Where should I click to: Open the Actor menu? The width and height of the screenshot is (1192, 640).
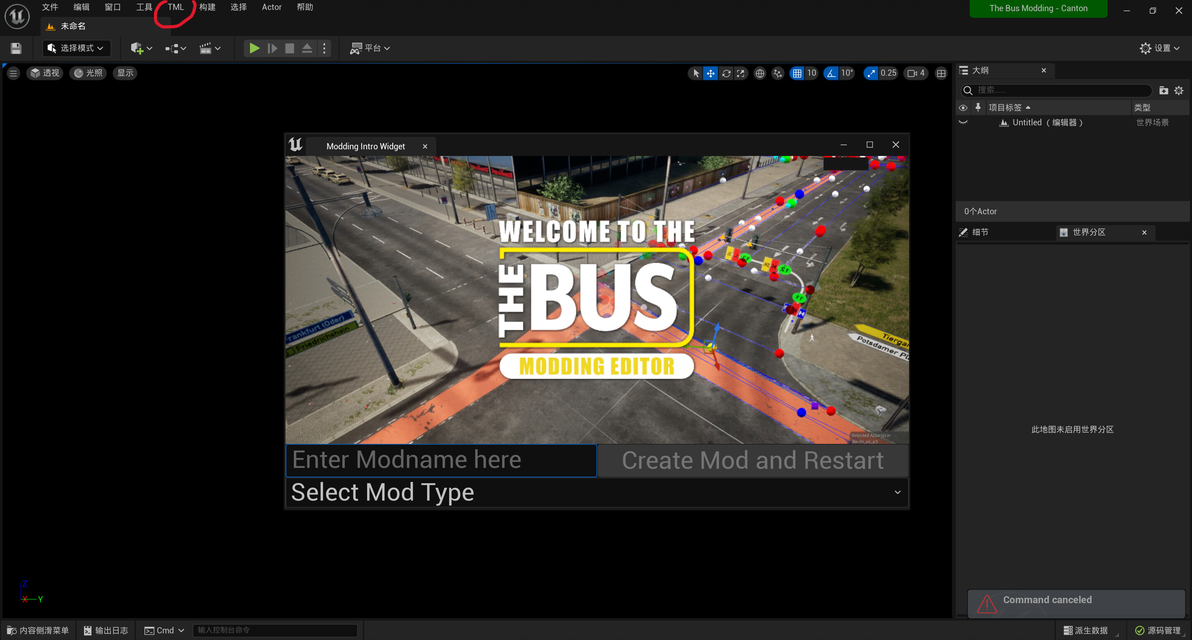click(271, 7)
